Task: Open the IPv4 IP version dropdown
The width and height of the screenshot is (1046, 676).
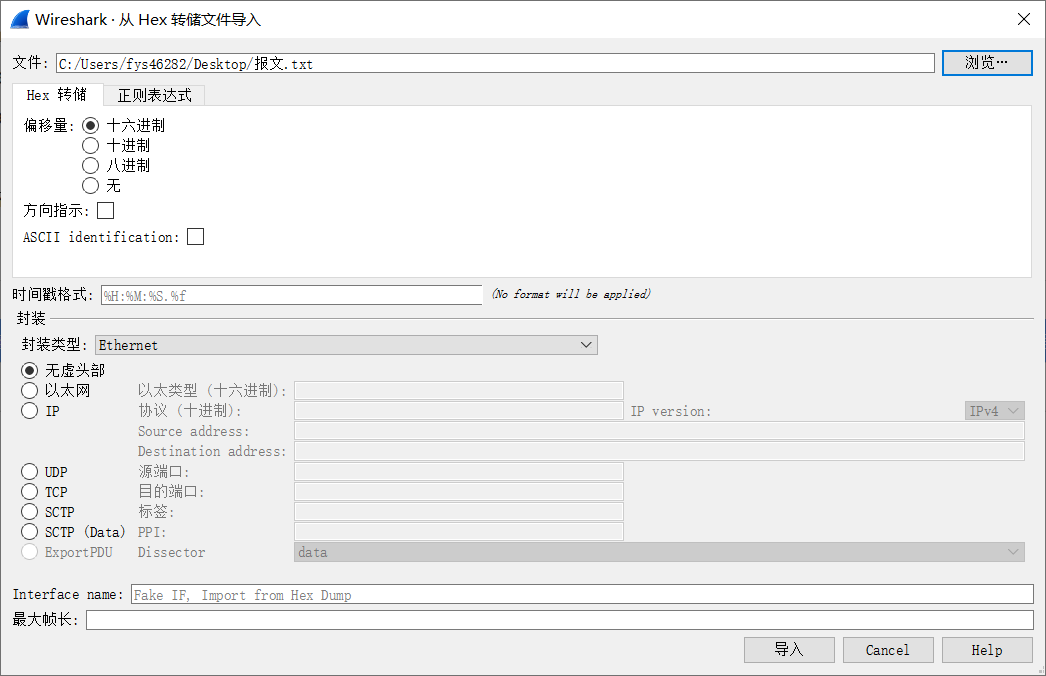Action: (995, 411)
